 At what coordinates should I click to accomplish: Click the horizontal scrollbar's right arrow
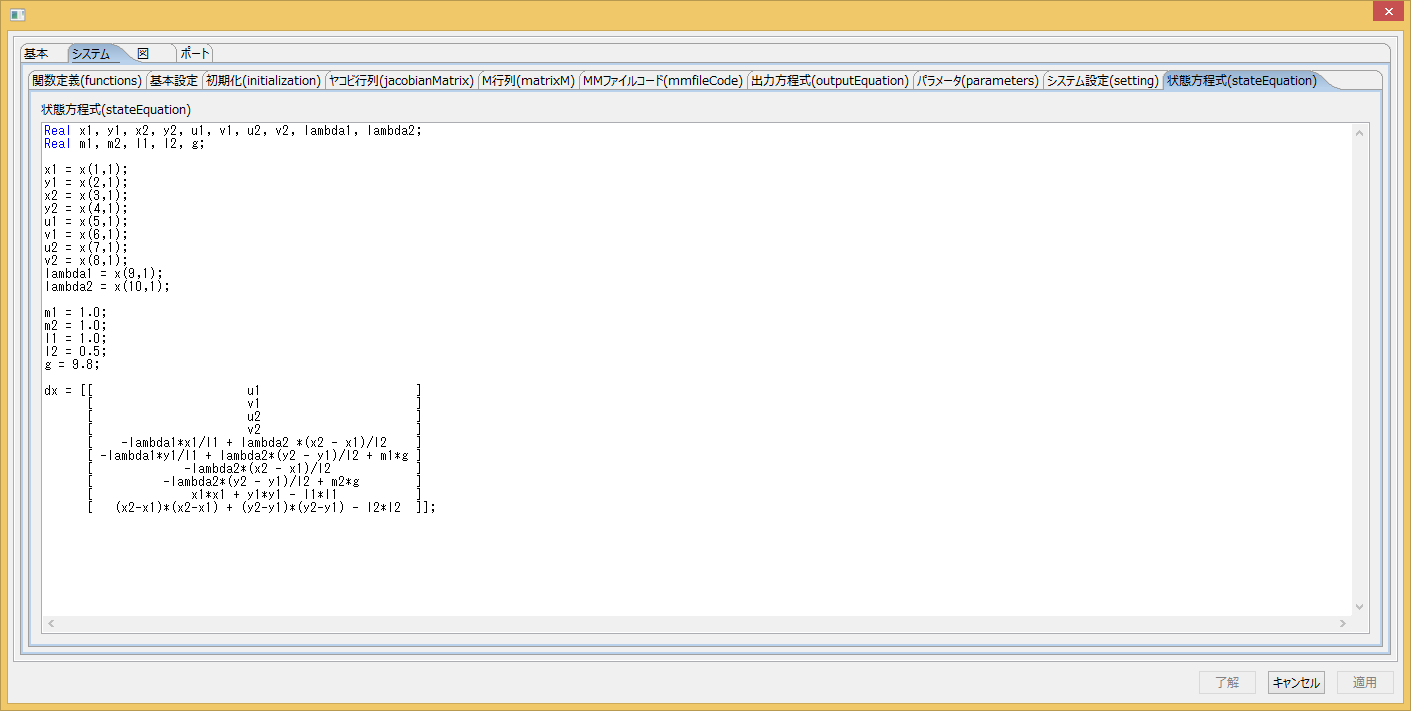[1344, 623]
